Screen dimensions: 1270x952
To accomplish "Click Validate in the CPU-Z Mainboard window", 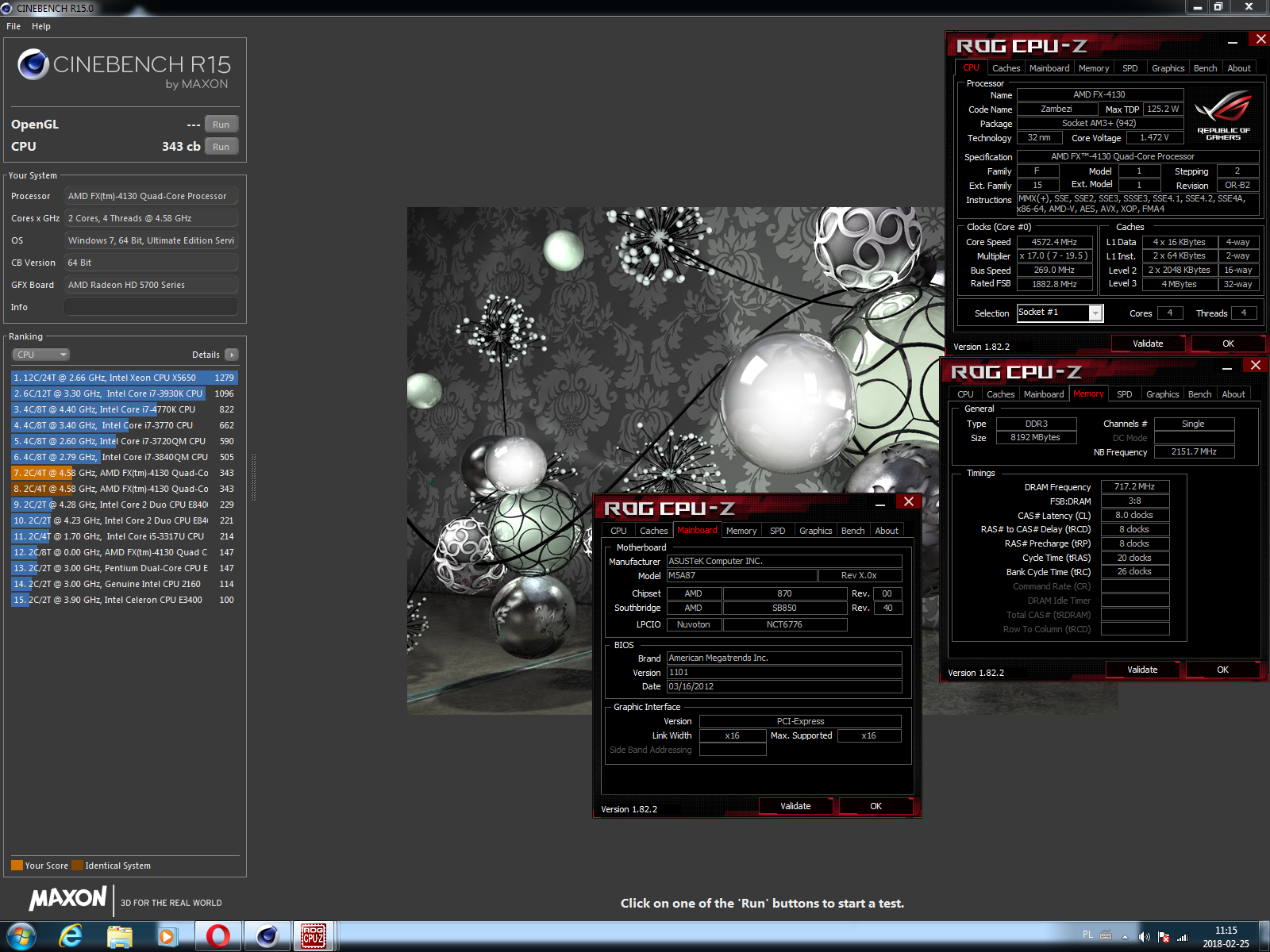I will [795, 806].
